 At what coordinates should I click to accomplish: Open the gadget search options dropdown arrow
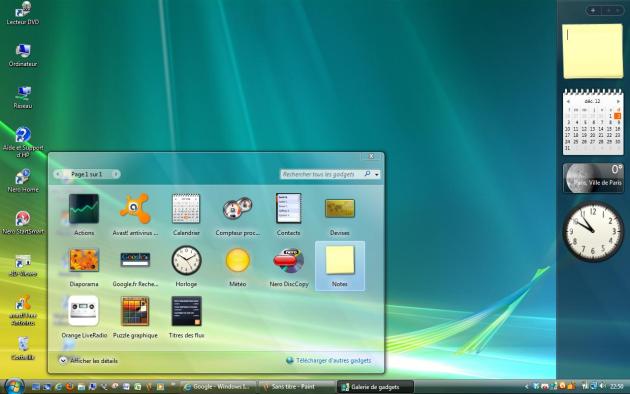pos(376,174)
